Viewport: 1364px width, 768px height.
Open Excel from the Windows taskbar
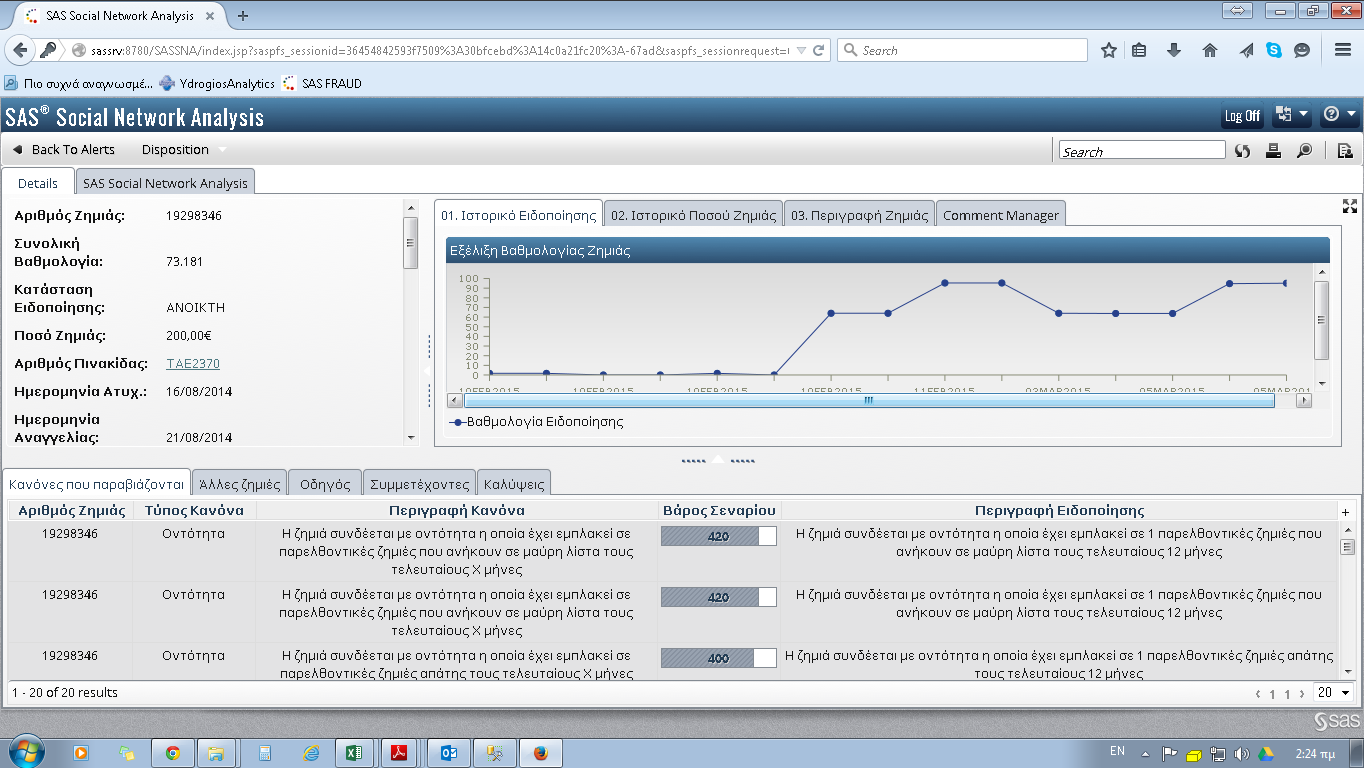[x=353, y=752]
